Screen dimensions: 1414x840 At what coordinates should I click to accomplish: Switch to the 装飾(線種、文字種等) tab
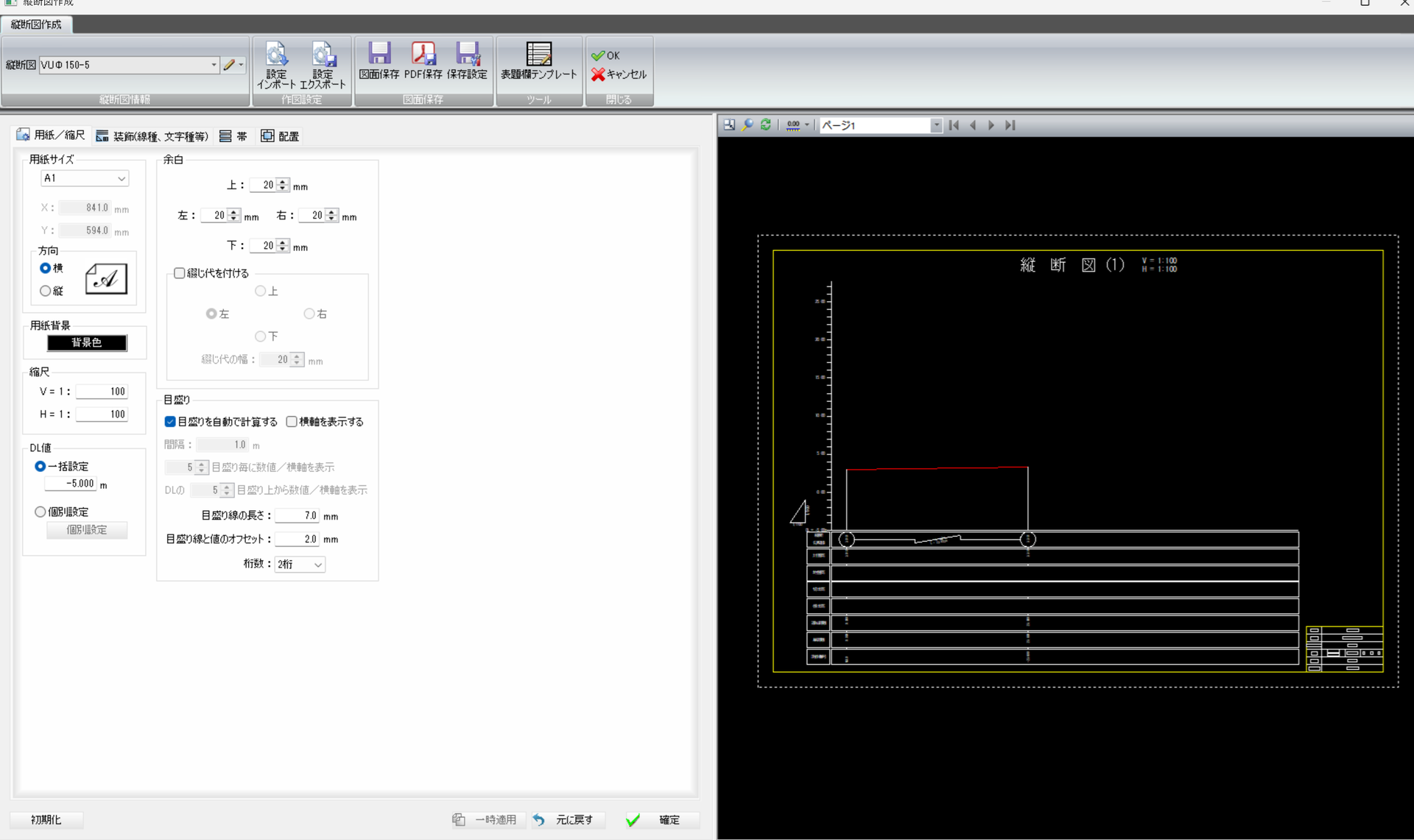tap(153, 136)
